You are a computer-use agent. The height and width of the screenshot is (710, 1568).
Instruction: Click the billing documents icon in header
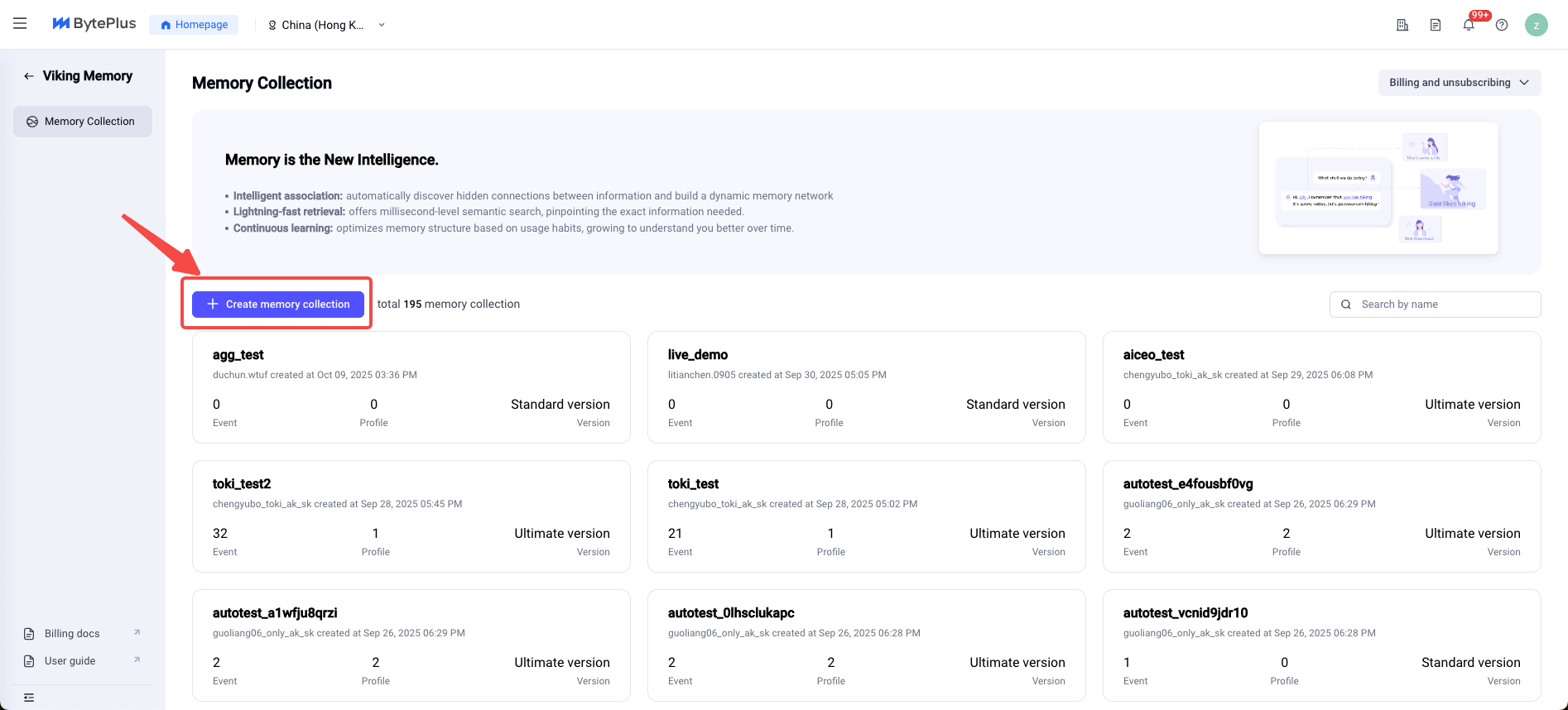point(1436,25)
